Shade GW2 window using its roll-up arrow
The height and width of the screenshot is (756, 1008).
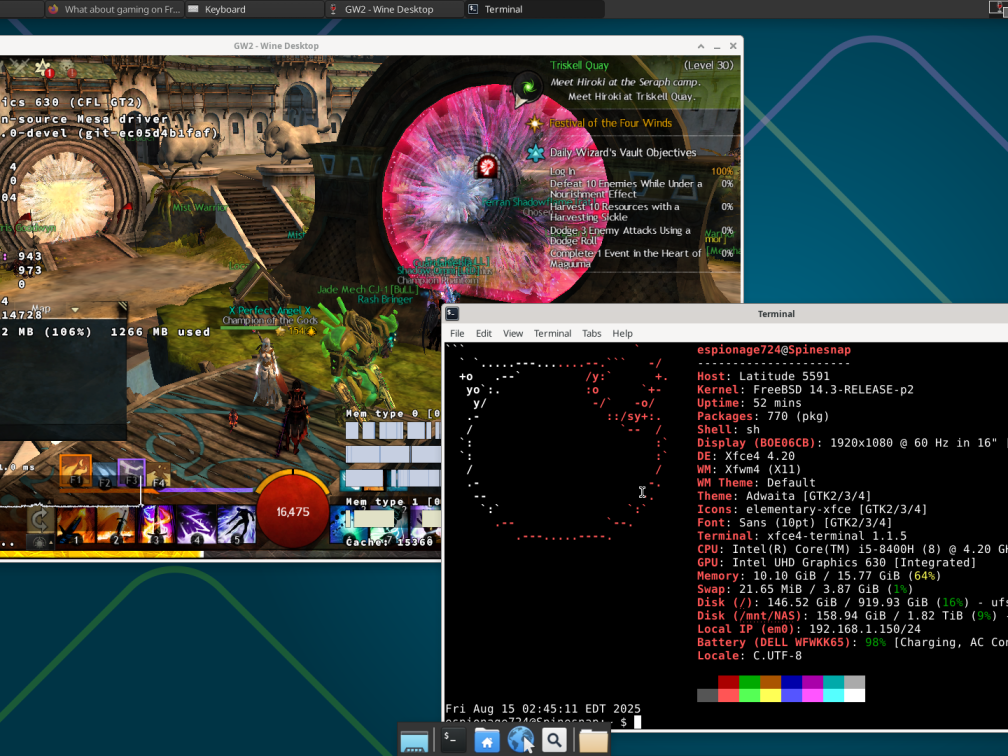coord(700,45)
